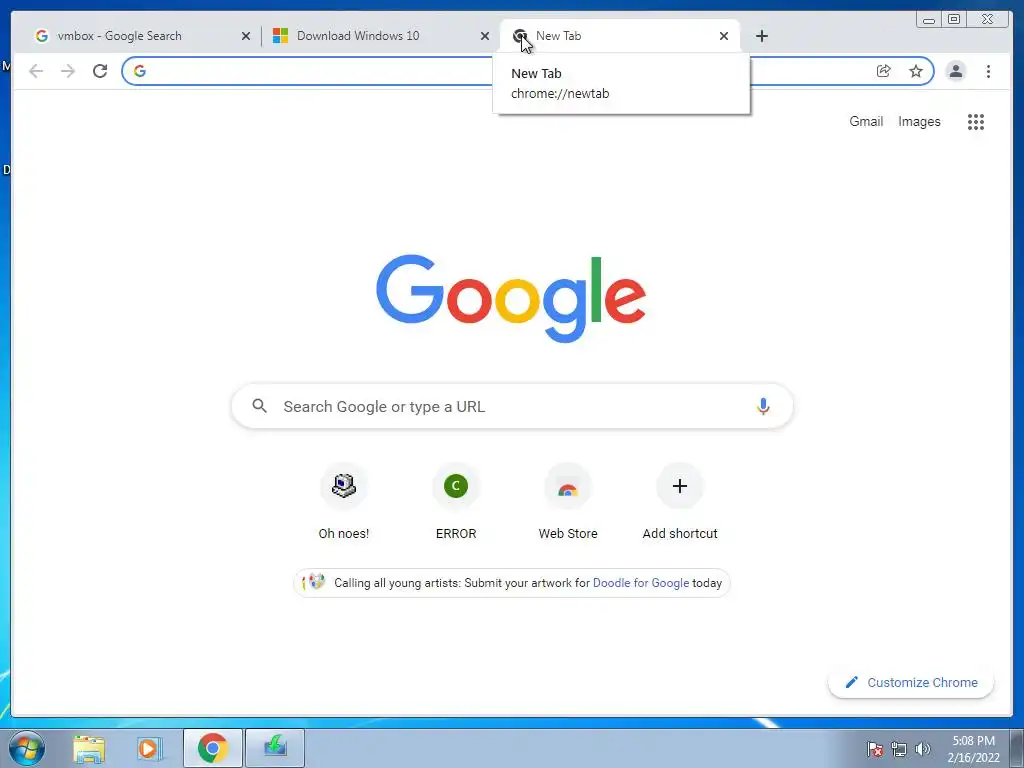Click the Doodle for Google promo icon
Image resolution: width=1024 pixels, height=768 pixels.
pos(313,582)
